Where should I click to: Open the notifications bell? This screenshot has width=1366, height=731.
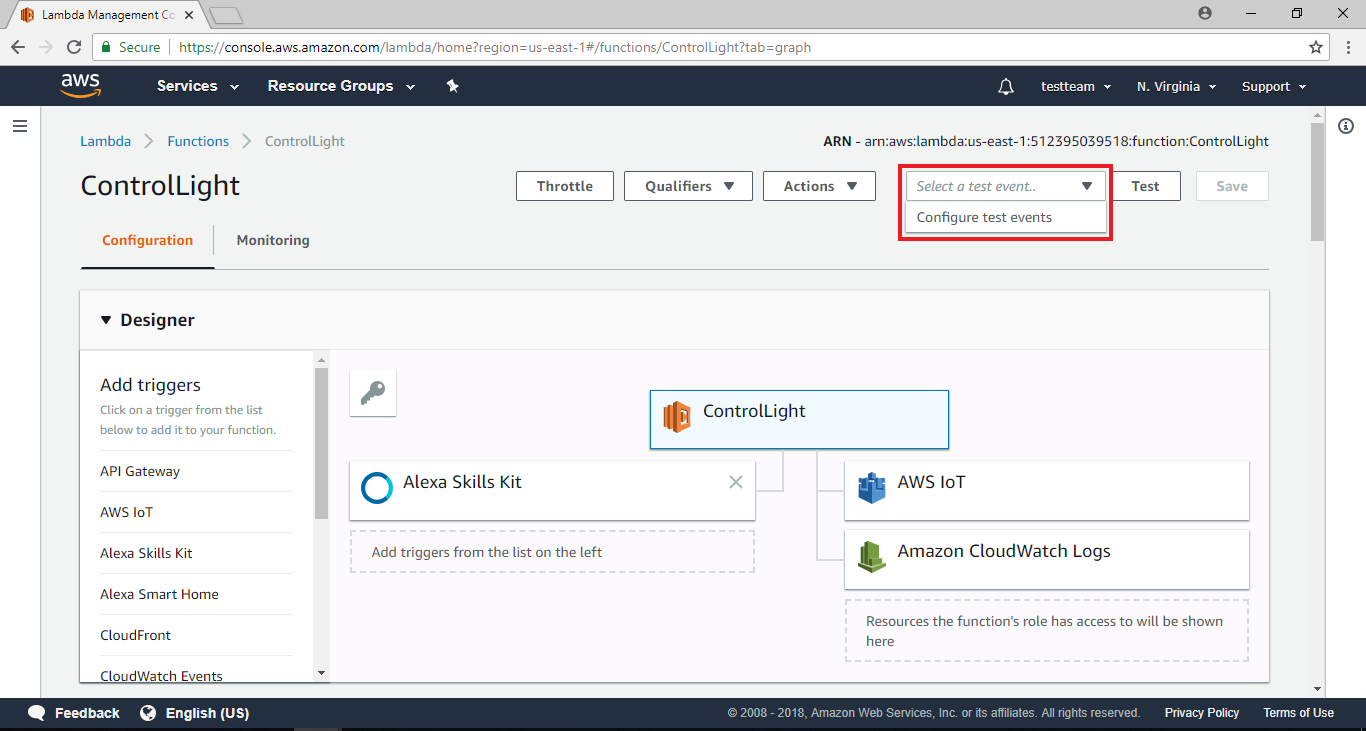pos(1006,87)
